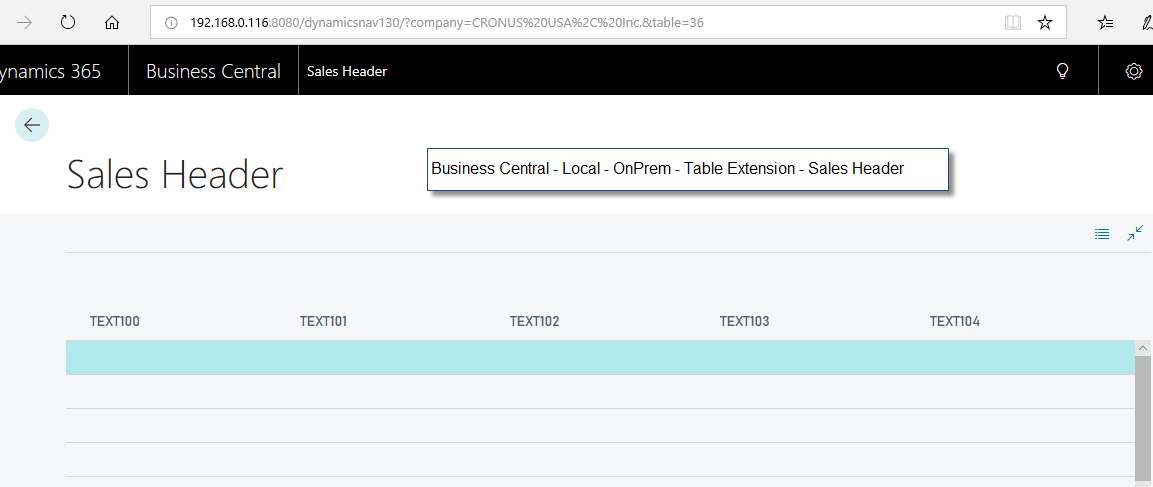Refresh the browser page

[68, 22]
